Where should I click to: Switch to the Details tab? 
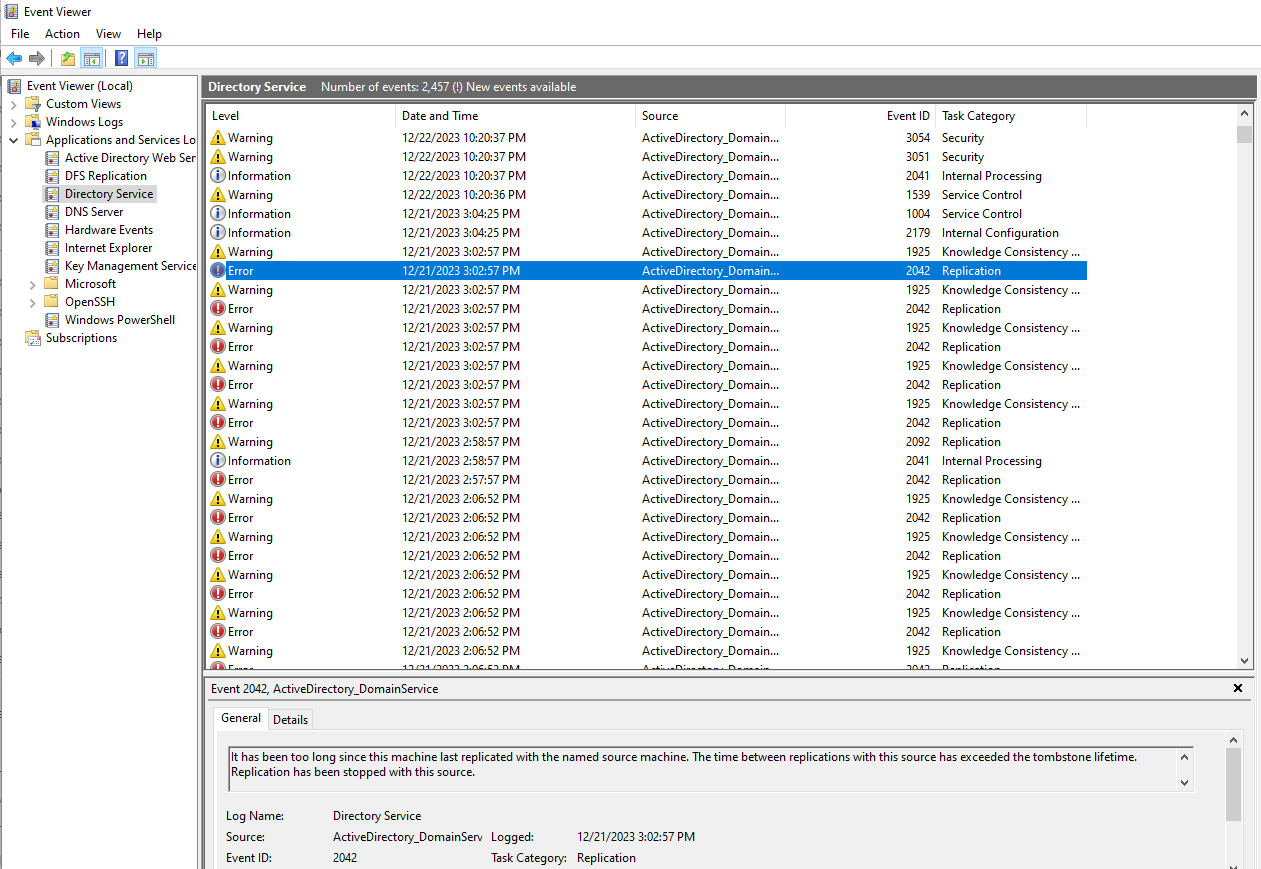[x=290, y=719]
